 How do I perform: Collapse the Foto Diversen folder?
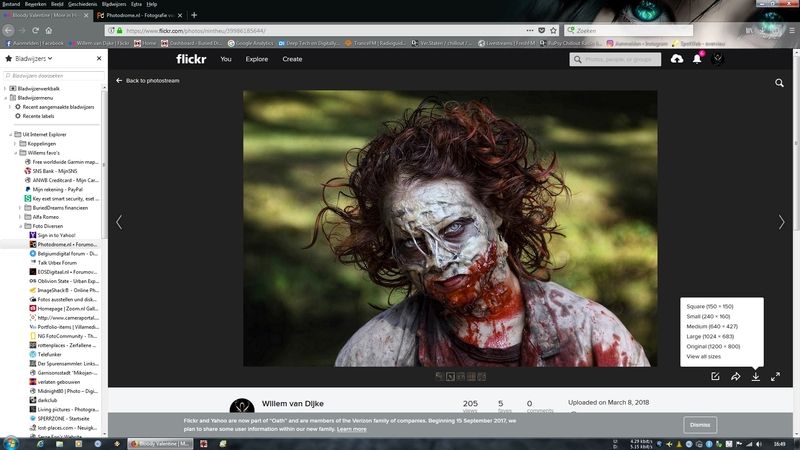(x=20, y=226)
